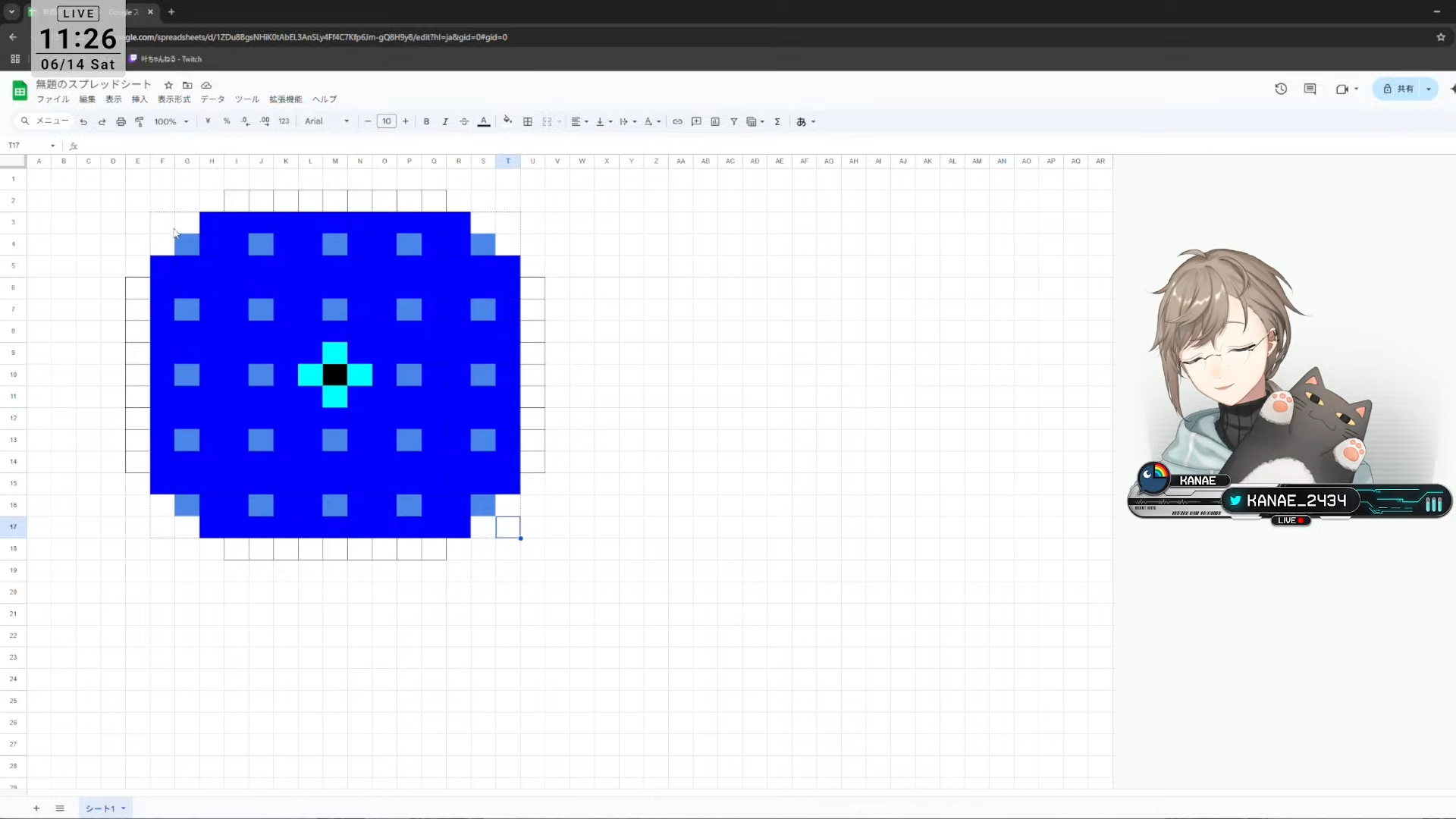Click the move-to-folder icon beside the title
Screen dimensions: 1456x819
pyautogui.click(x=187, y=85)
